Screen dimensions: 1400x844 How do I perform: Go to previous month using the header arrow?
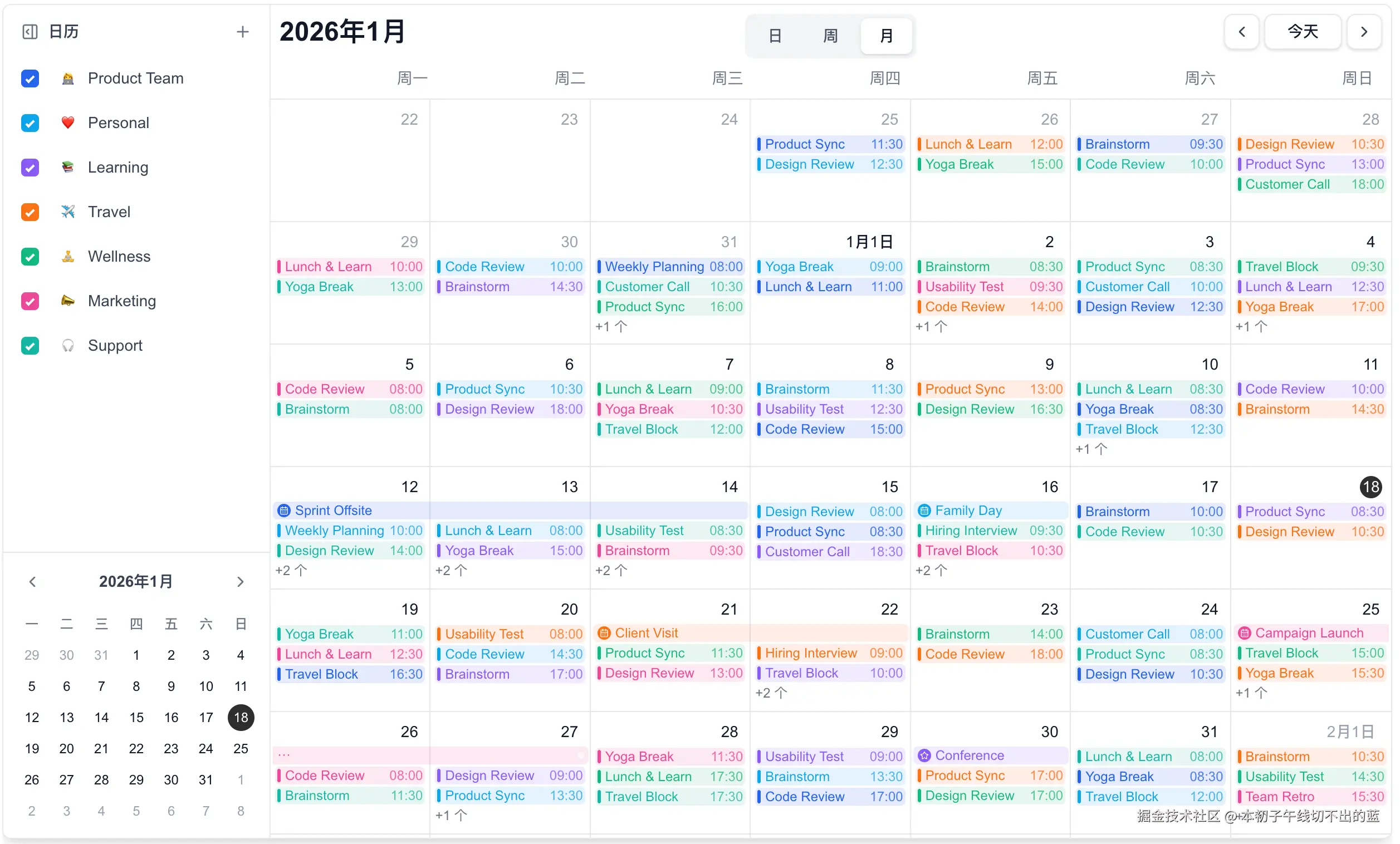(x=1241, y=32)
